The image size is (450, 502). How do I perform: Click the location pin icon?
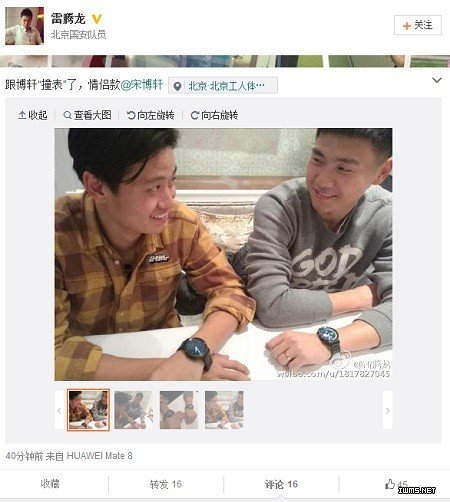coord(178,86)
